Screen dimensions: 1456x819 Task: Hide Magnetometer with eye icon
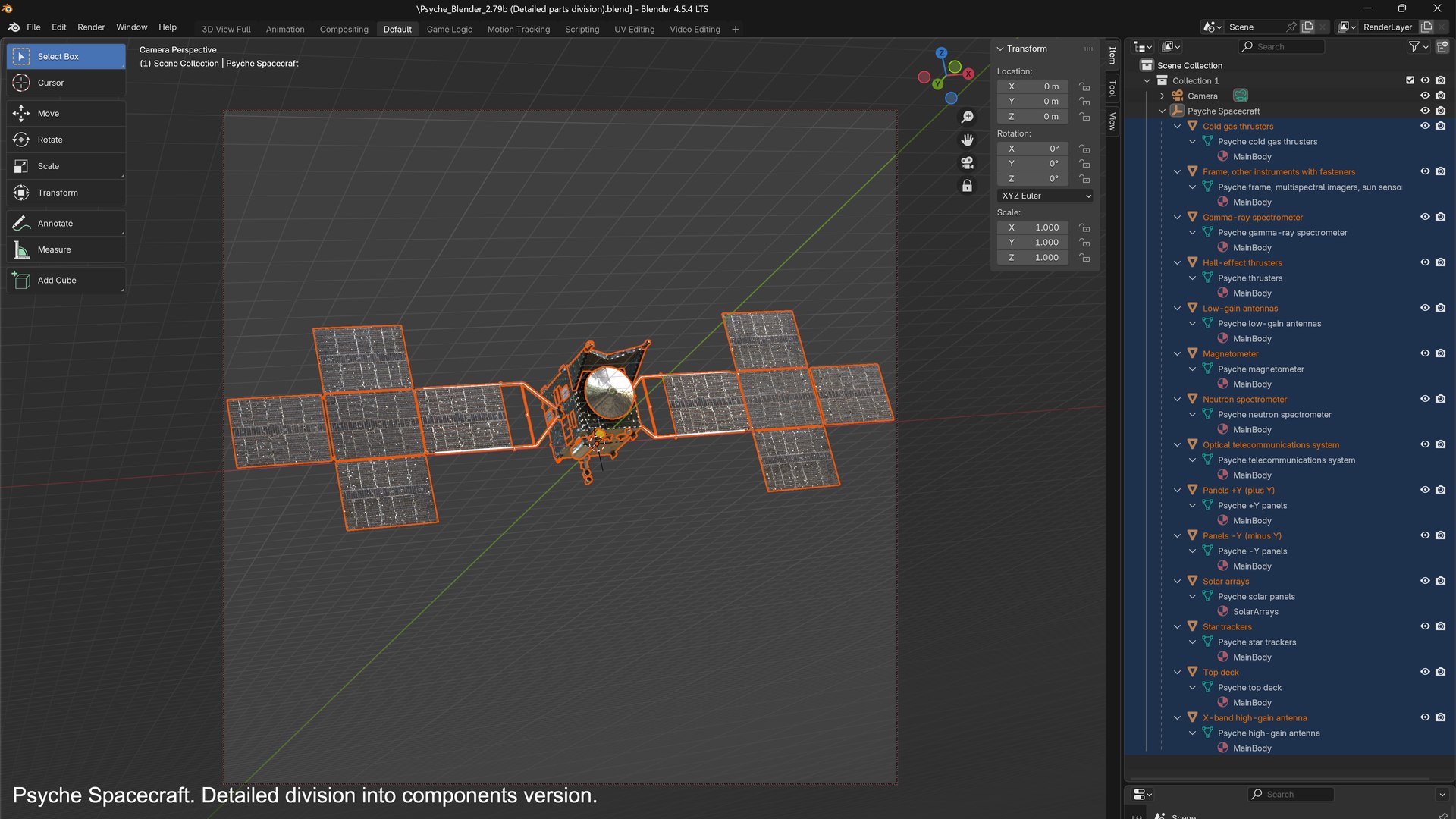click(1425, 353)
